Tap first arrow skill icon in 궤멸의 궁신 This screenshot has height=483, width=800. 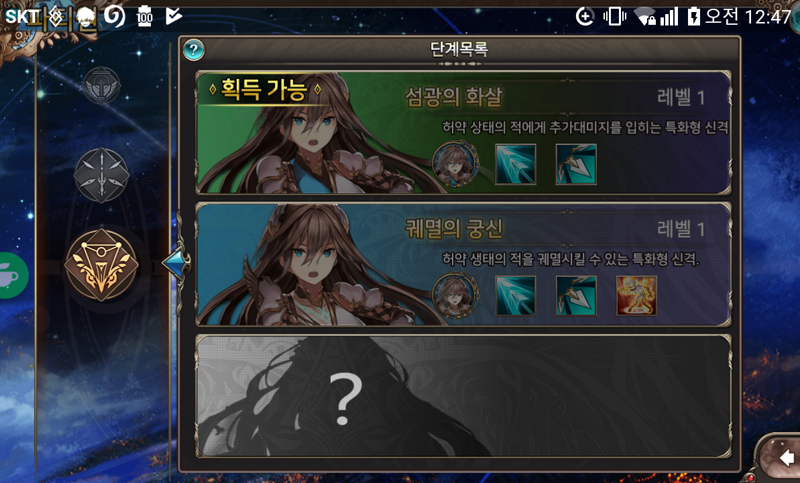(515, 296)
